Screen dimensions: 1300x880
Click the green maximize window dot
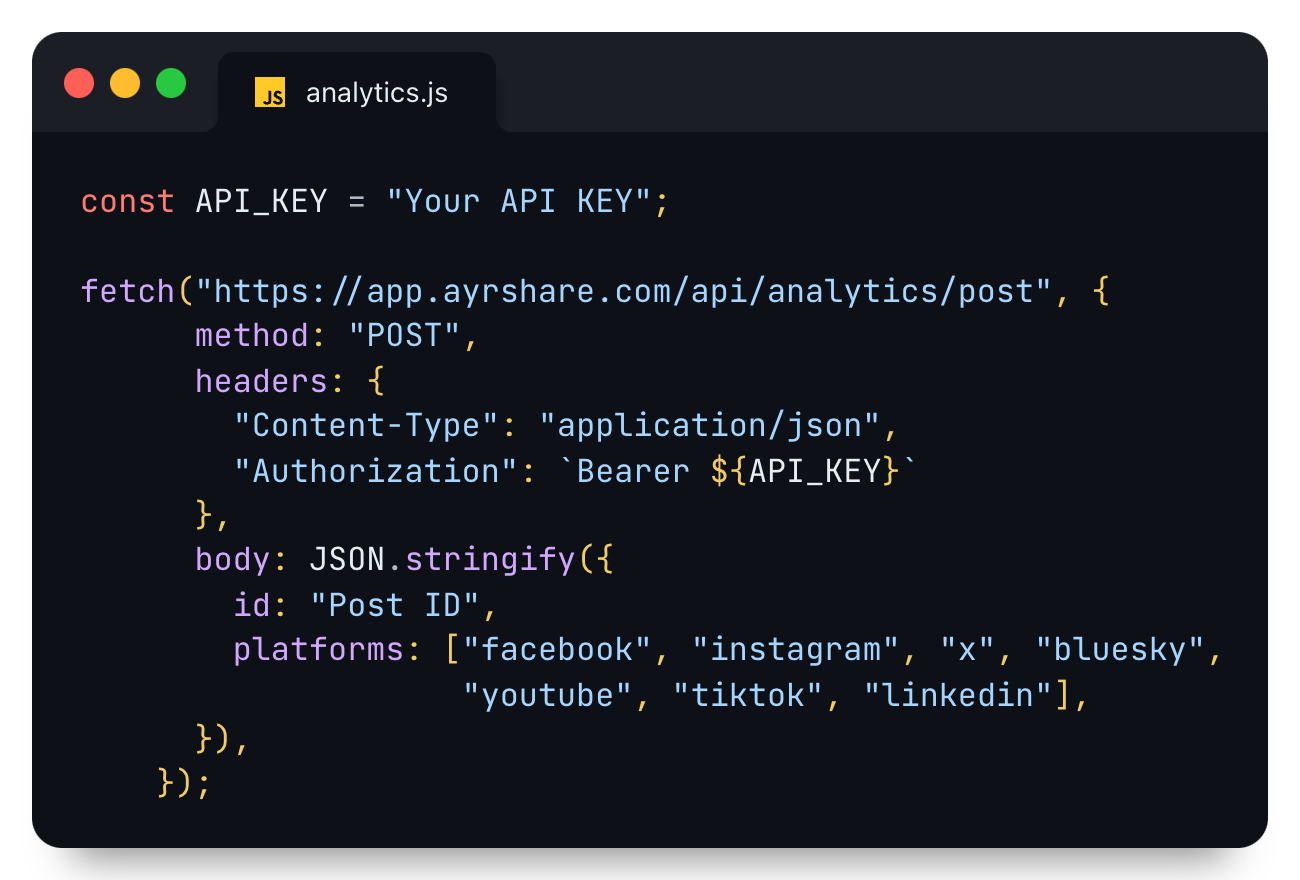point(171,83)
